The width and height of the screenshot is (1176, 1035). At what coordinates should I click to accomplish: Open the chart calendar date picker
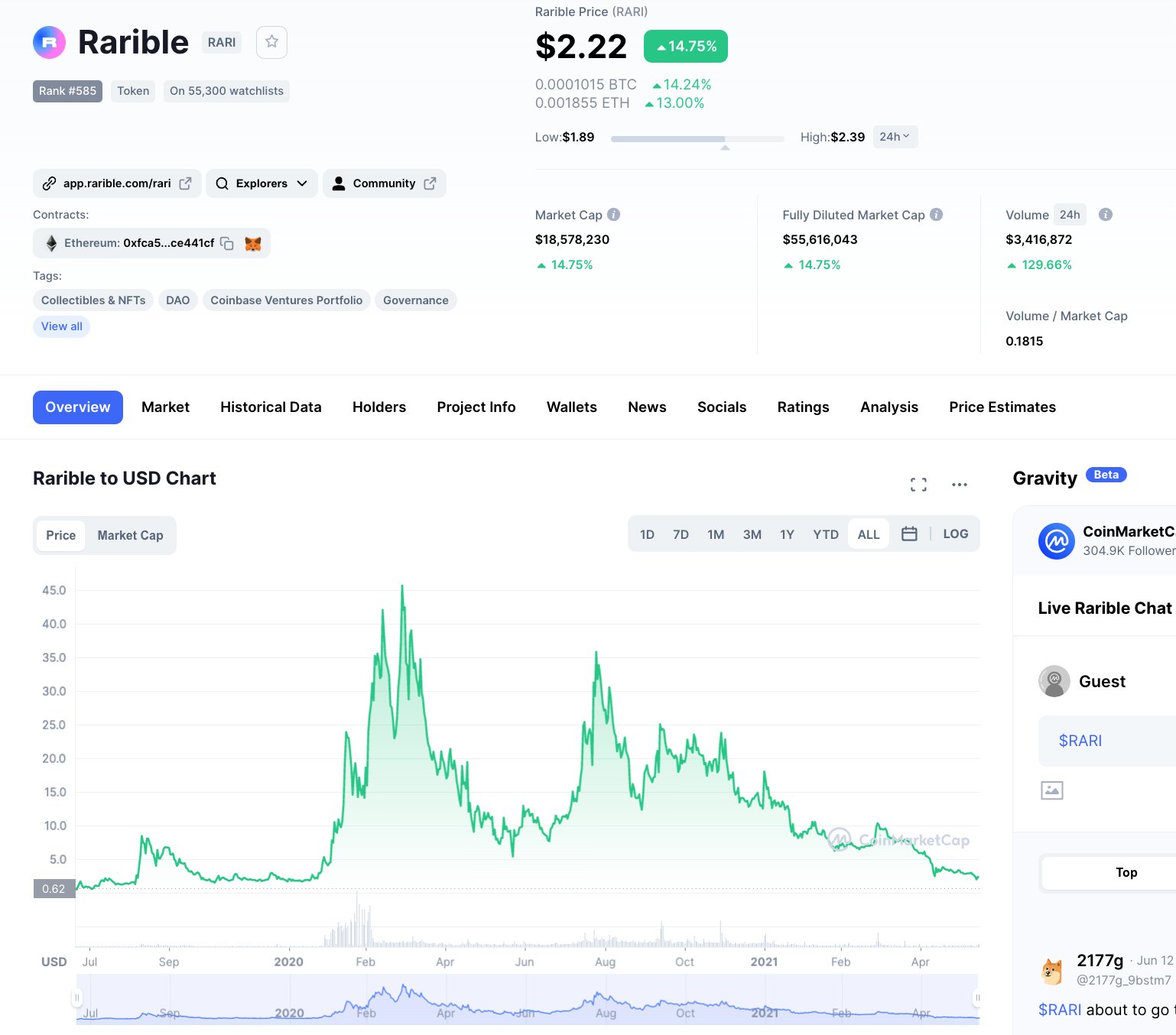(x=909, y=534)
